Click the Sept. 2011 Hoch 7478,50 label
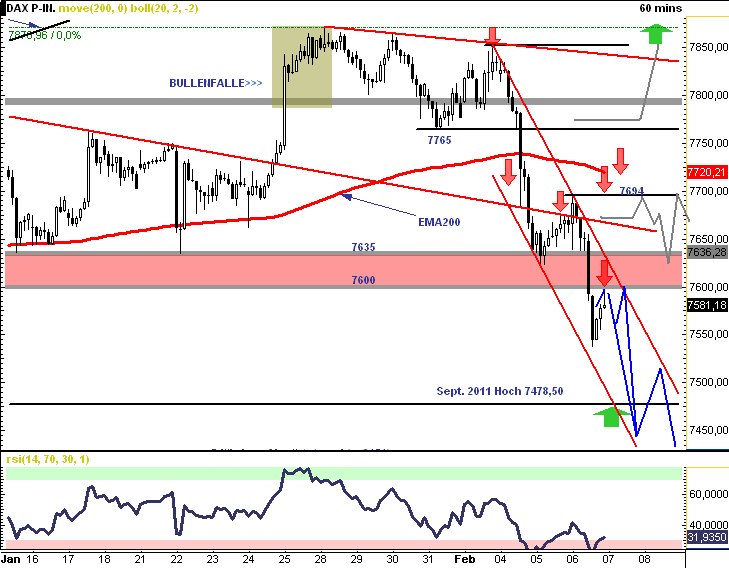 (500, 391)
